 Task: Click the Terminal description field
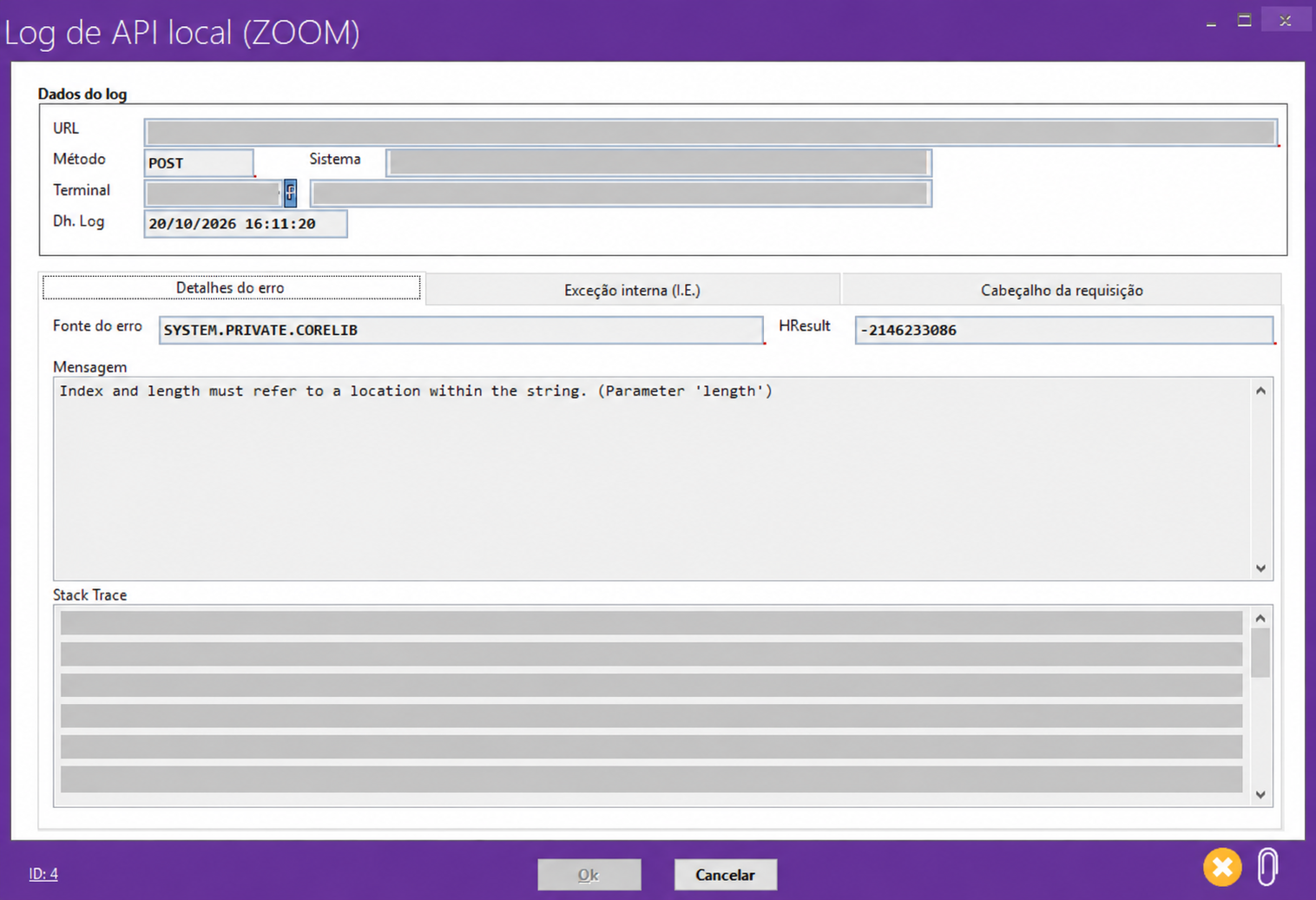pyautogui.click(x=621, y=194)
